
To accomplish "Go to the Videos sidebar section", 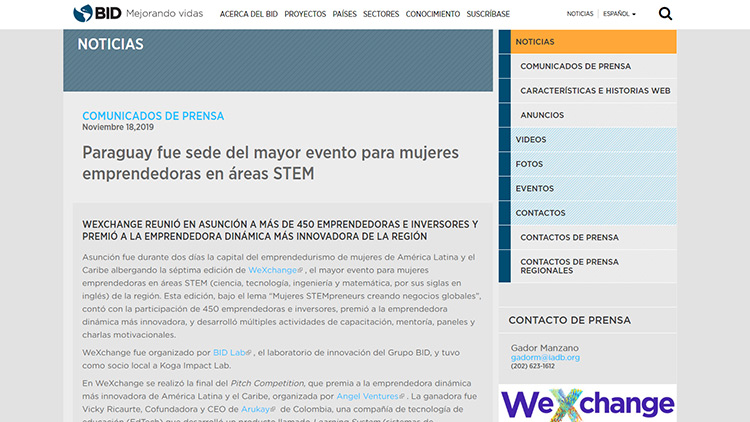I will 531,140.
